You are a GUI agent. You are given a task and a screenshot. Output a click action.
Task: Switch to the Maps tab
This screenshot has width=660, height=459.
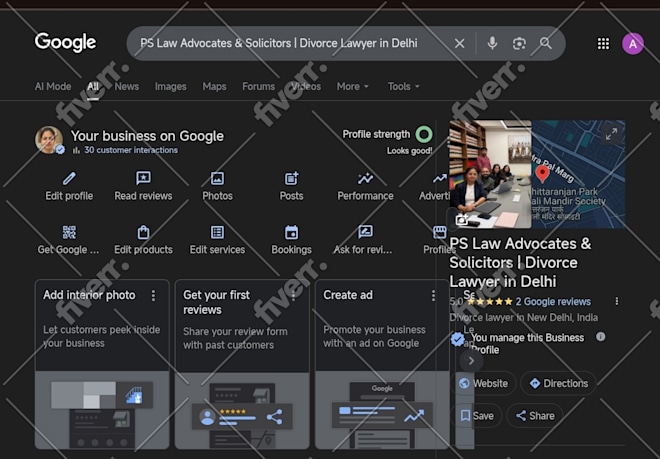214,86
